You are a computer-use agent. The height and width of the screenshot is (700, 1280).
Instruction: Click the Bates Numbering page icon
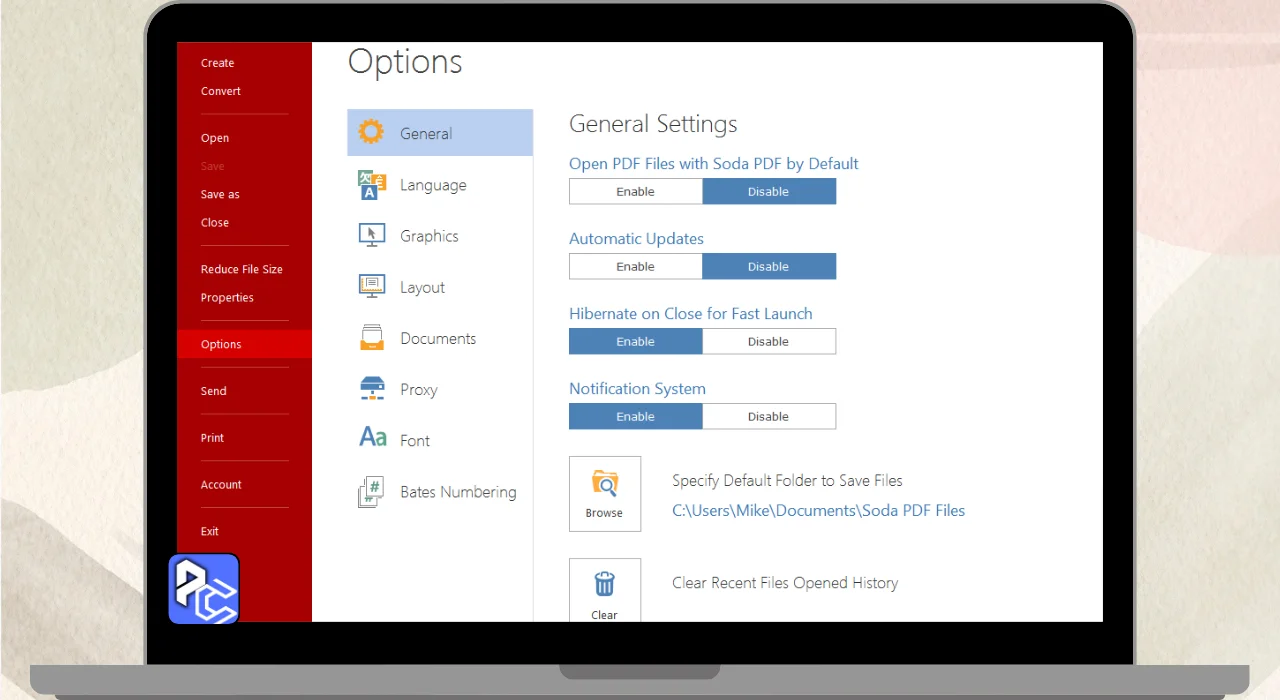[x=371, y=492]
